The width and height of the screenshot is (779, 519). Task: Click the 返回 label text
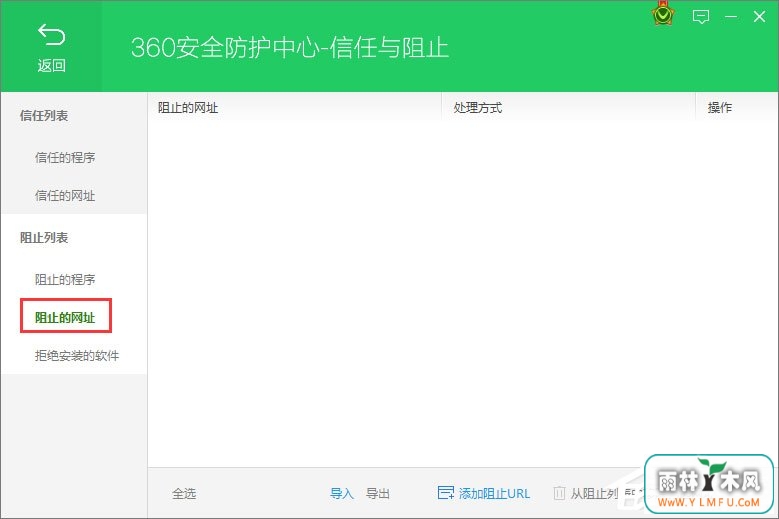point(52,65)
